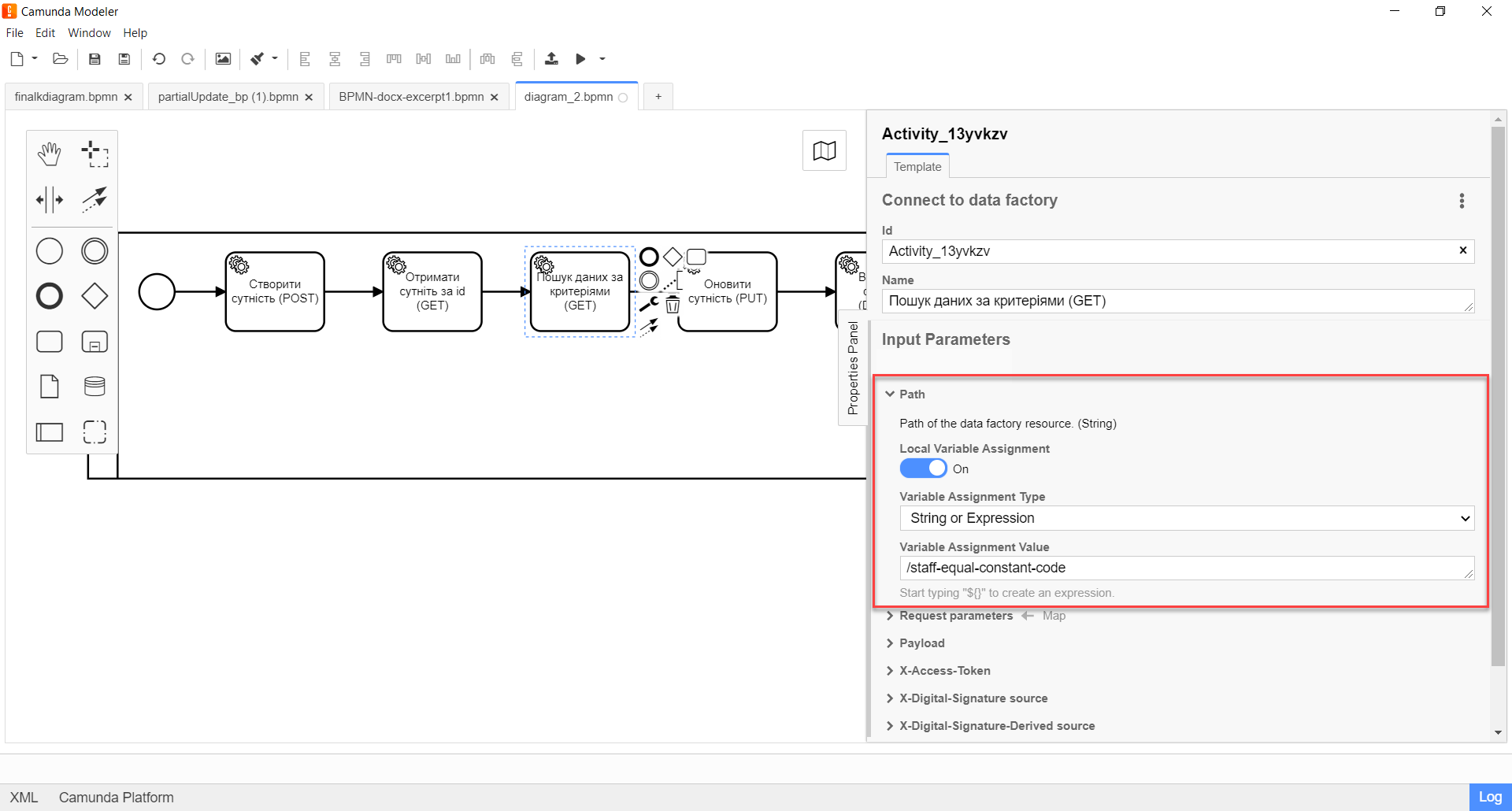Create a data object reference
Image resolution: width=1512 pixels, height=811 pixels.
[50, 387]
